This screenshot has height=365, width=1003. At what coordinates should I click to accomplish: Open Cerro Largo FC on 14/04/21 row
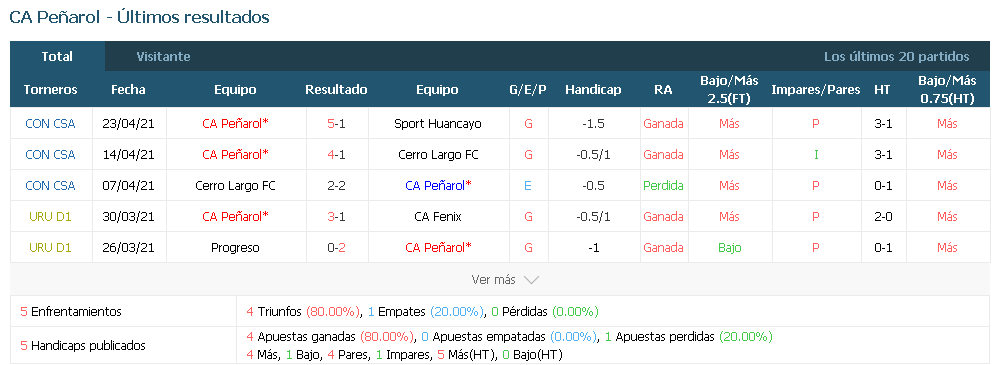pyautogui.click(x=438, y=155)
